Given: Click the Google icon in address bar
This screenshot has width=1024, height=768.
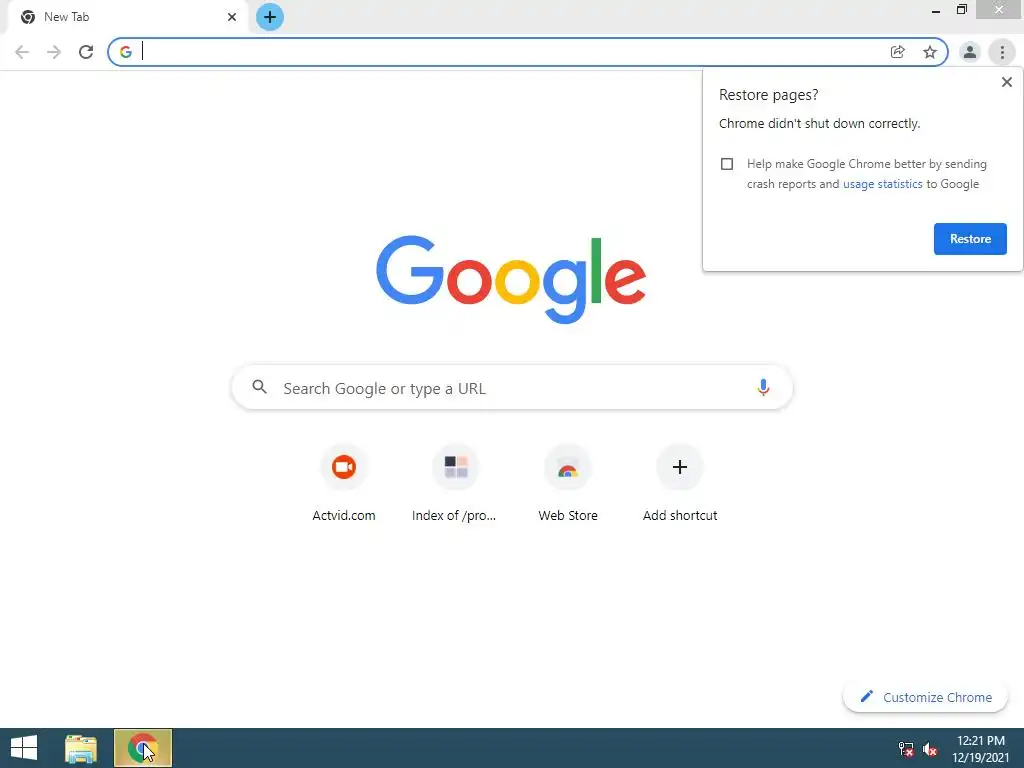Looking at the screenshot, I should [126, 52].
